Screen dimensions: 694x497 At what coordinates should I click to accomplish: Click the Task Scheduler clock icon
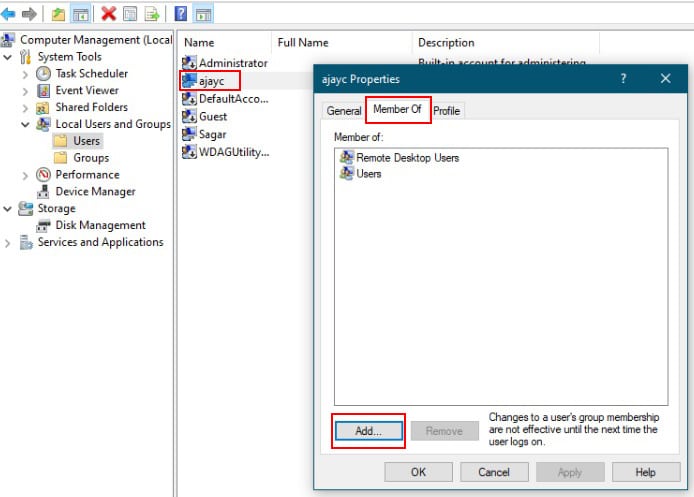43,73
